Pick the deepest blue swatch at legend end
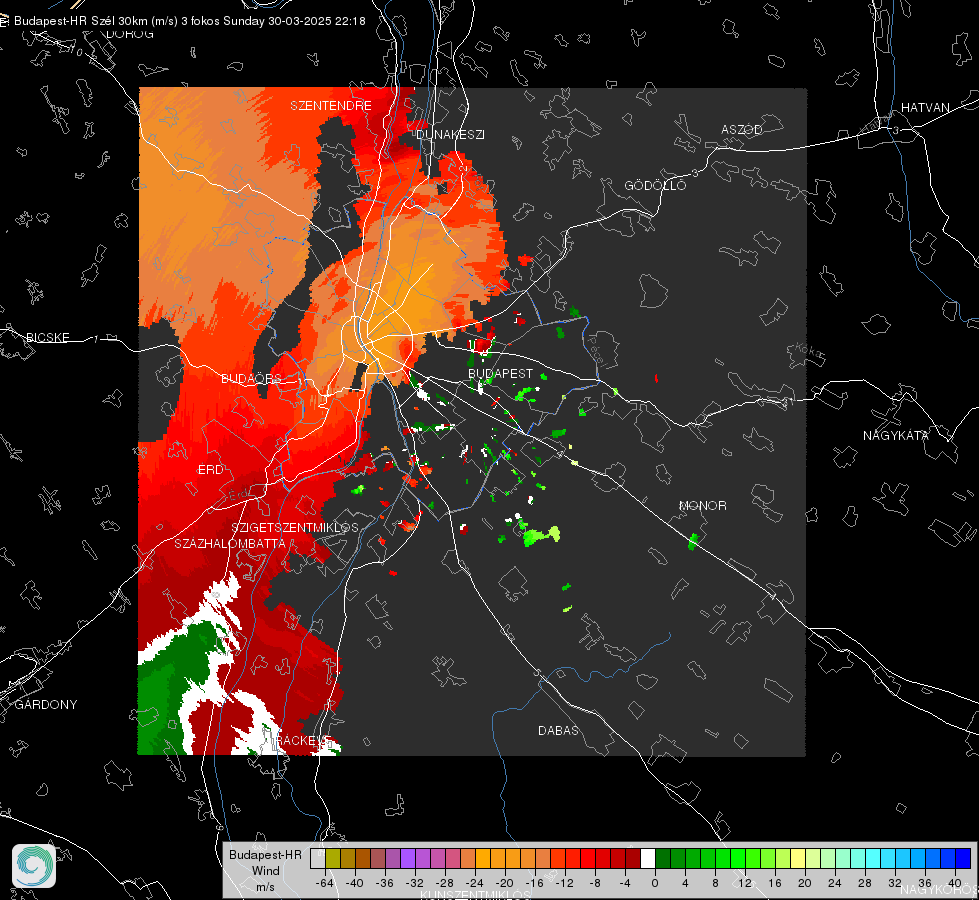Screen dimensions: 979x900 963,858
